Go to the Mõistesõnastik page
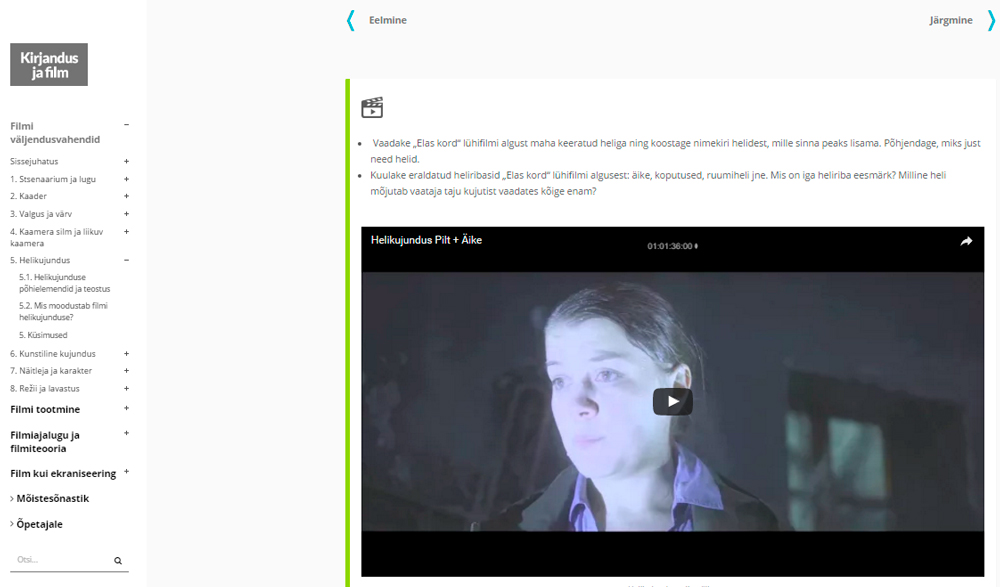 coord(52,498)
